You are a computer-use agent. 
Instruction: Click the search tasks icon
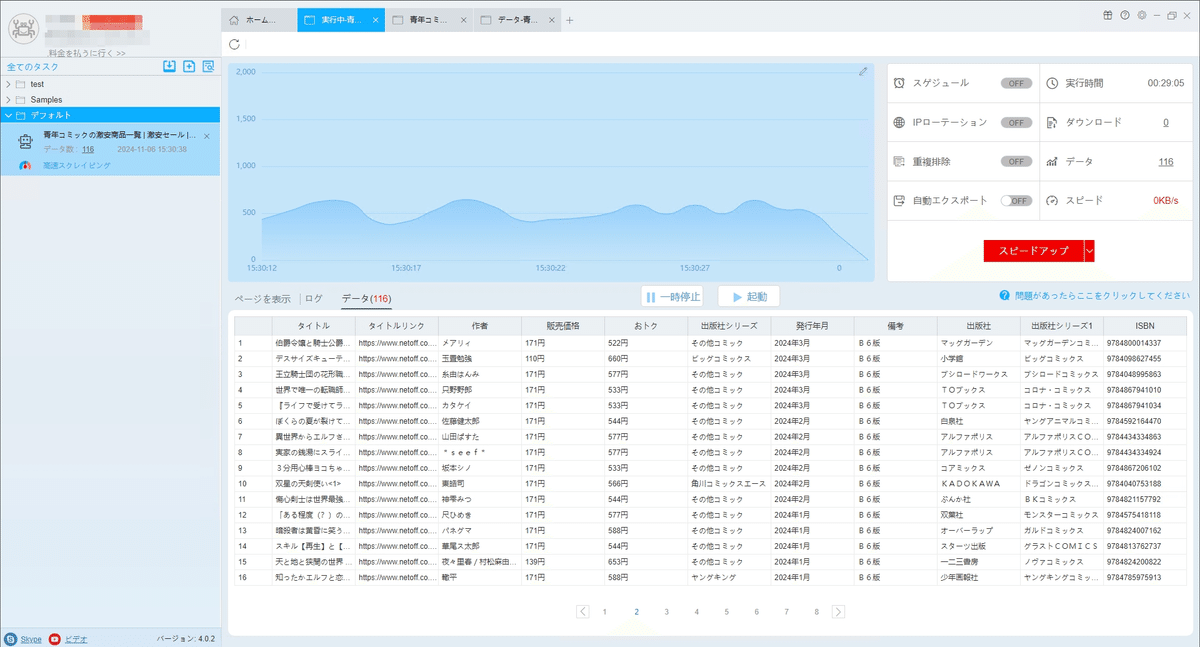tap(208, 66)
